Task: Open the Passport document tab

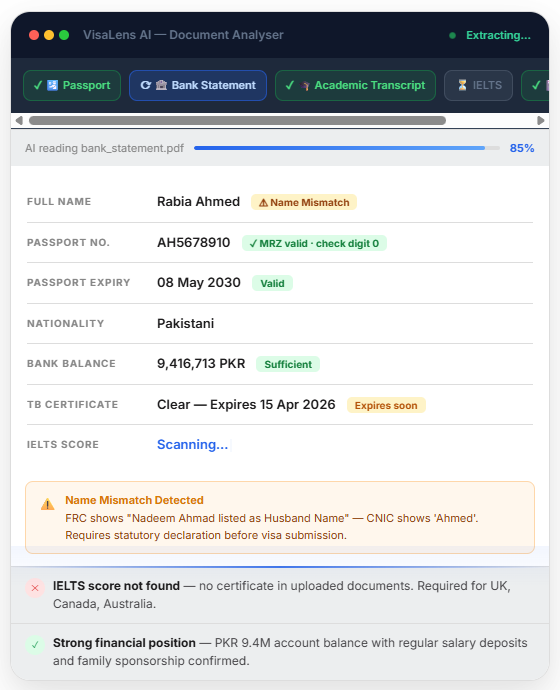Action: 72,85
